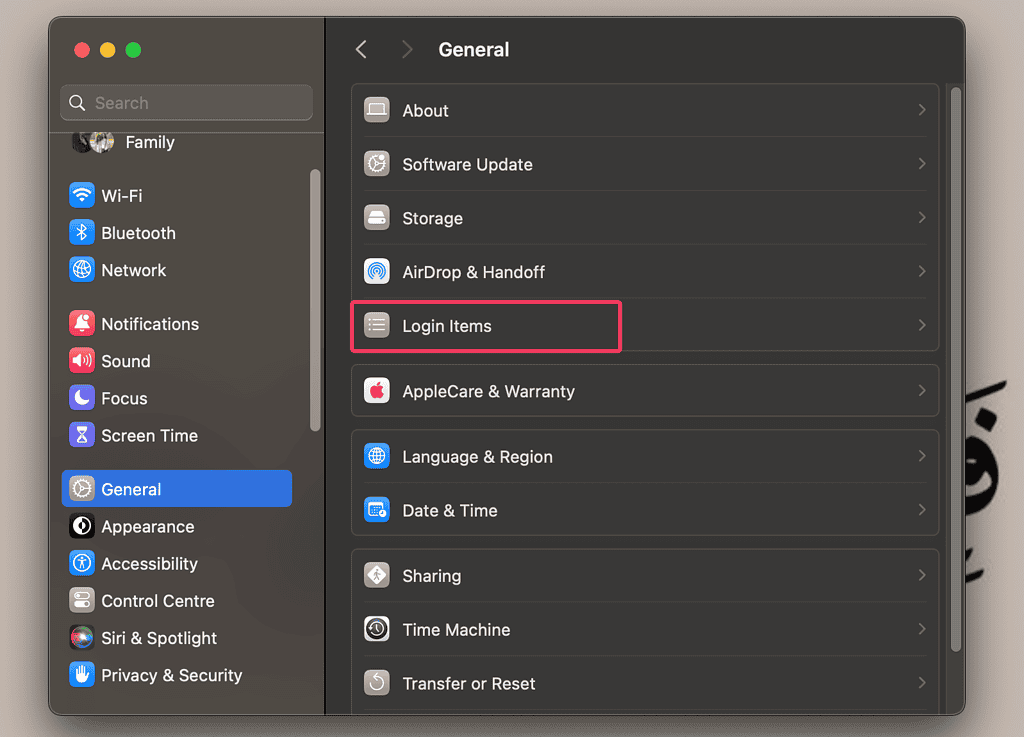Click the Transfer or Reset icon
The image size is (1024, 737).
pyautogui.click(x=376, y=683)
